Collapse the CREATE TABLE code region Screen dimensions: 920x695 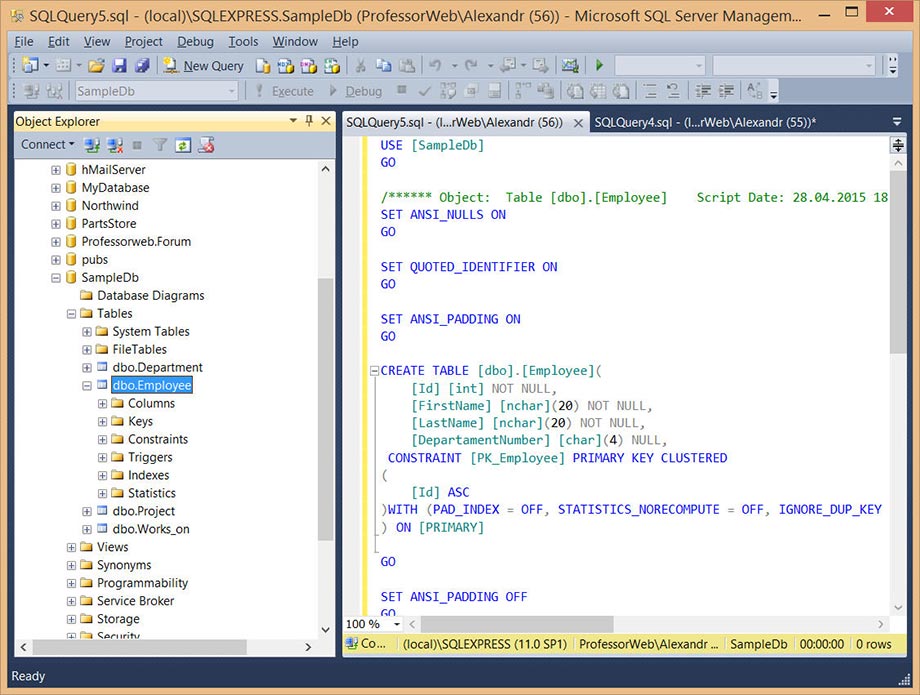click(x=374, y=371)
